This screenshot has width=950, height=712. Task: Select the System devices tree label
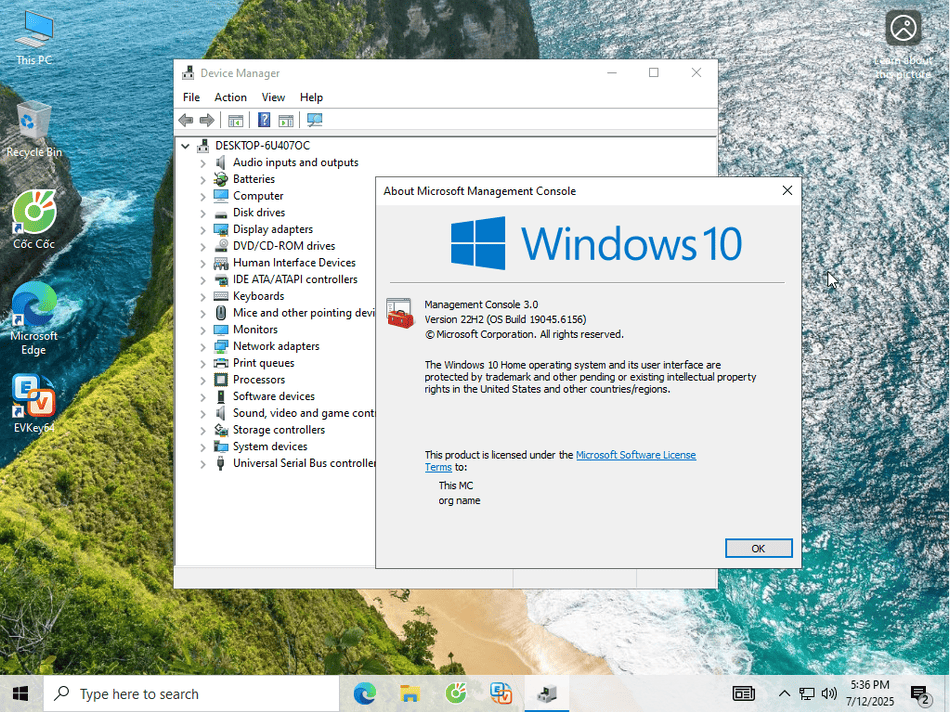[x=270, y=447]
